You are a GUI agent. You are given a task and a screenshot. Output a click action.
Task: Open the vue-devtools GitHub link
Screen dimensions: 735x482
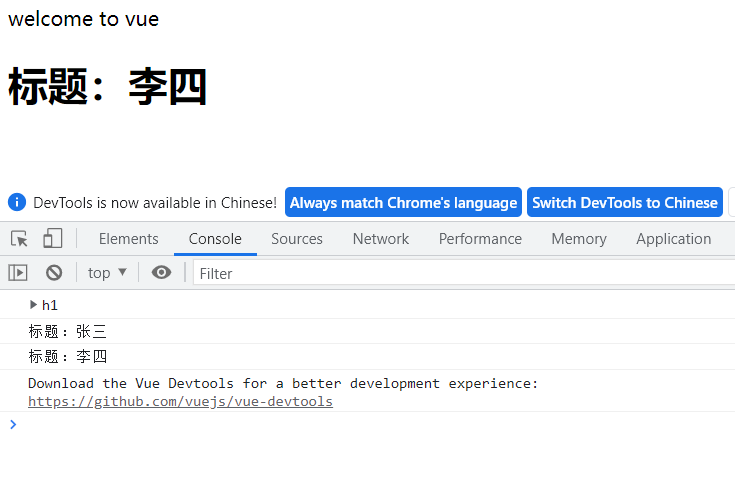point(180,402)
